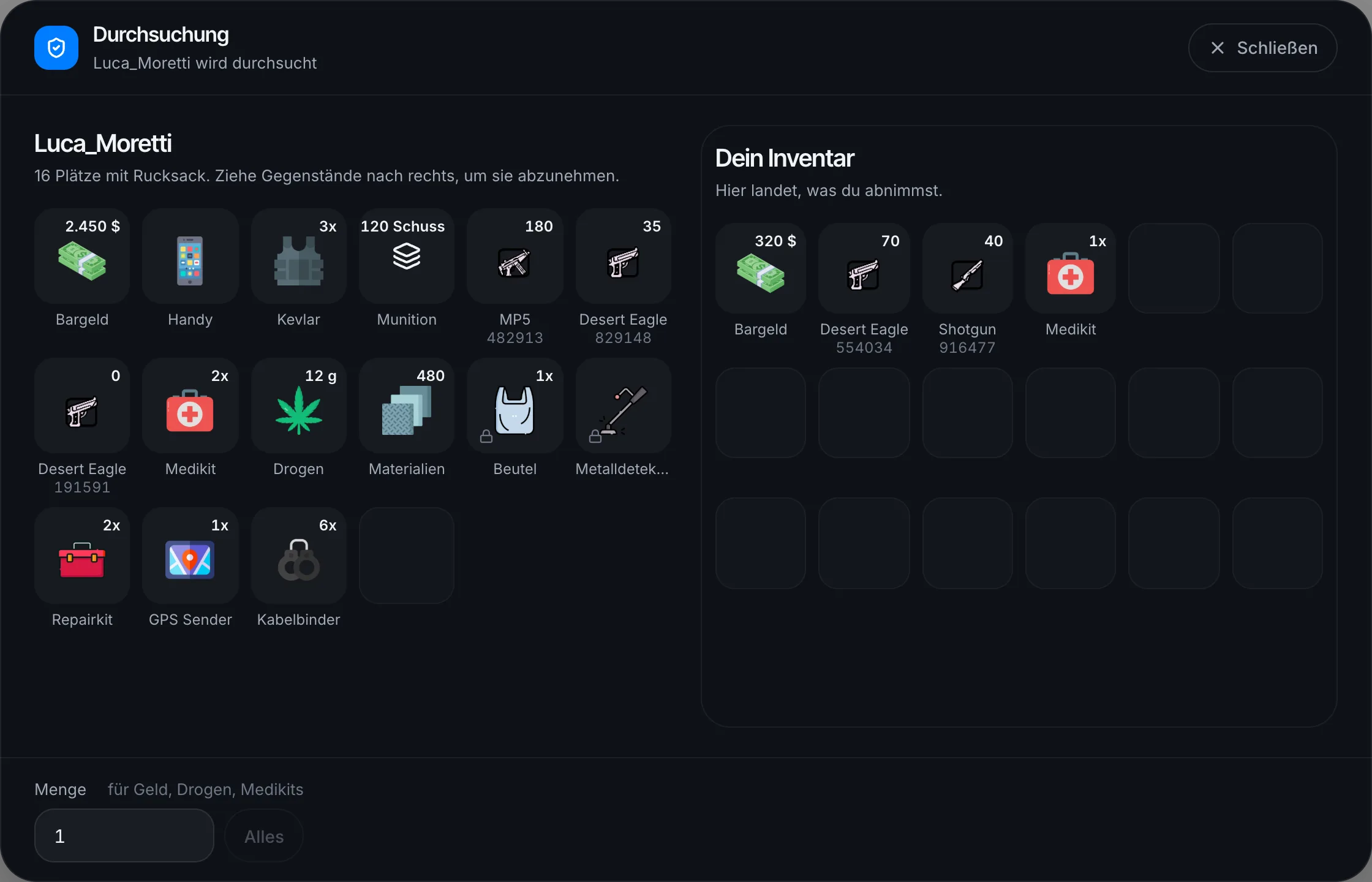
Task: Click the Alles quantity button
Action: 264,836
